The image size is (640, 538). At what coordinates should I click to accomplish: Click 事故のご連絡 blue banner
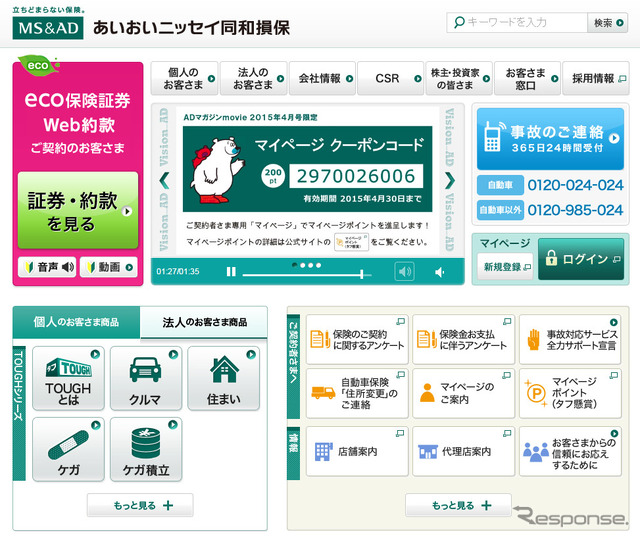pos(550,139)
